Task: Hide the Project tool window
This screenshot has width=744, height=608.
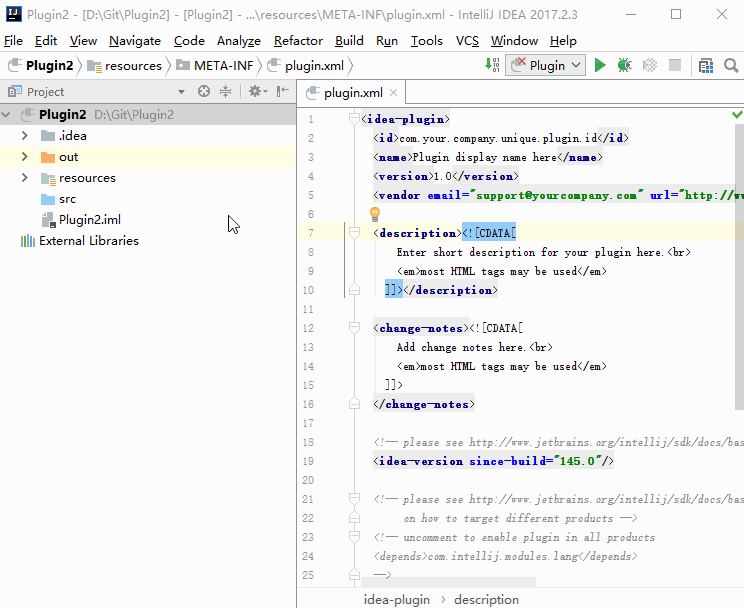Action: click(x=283, y=91)
